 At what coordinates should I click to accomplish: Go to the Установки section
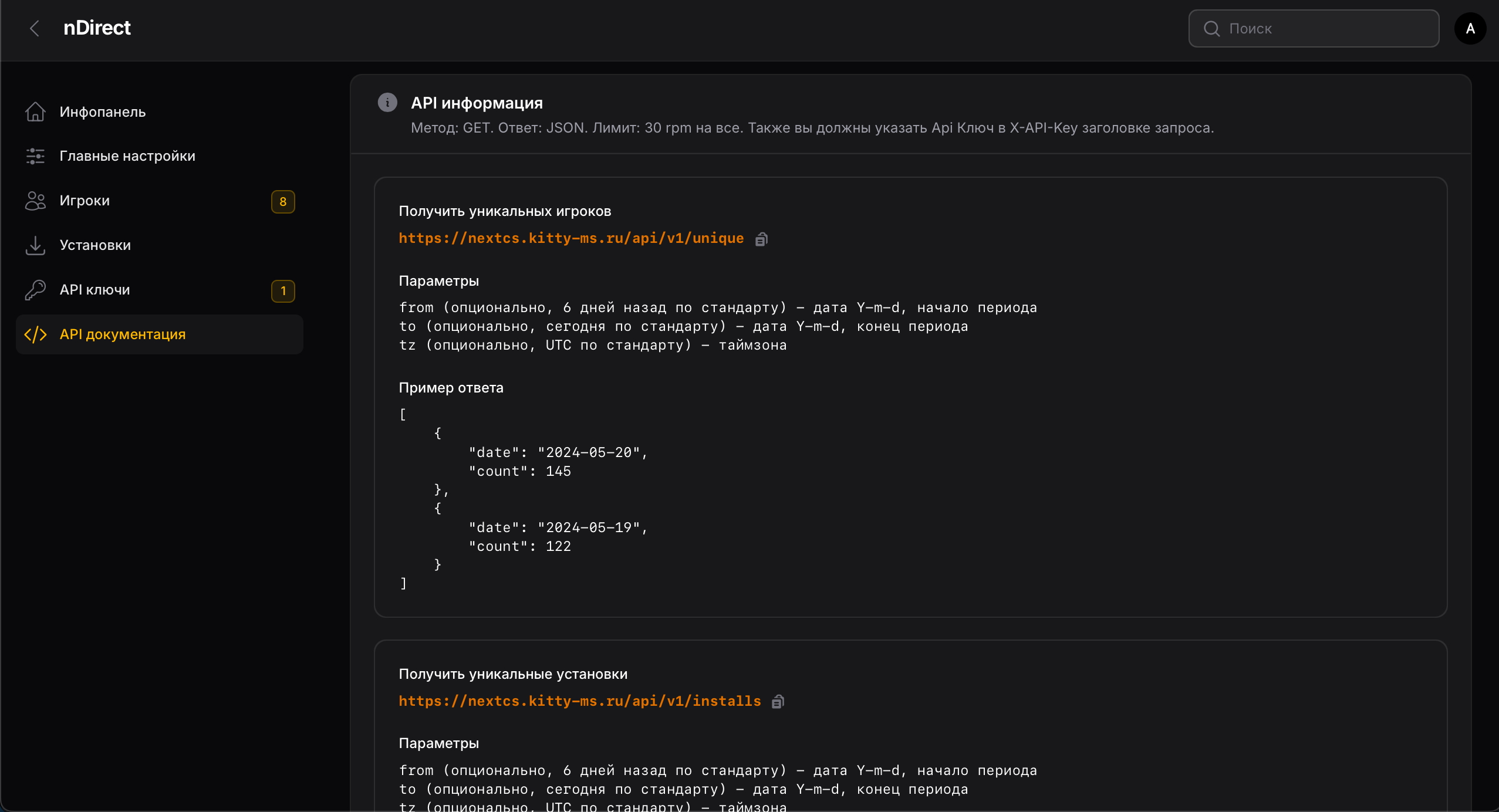(x=95, y=245)
